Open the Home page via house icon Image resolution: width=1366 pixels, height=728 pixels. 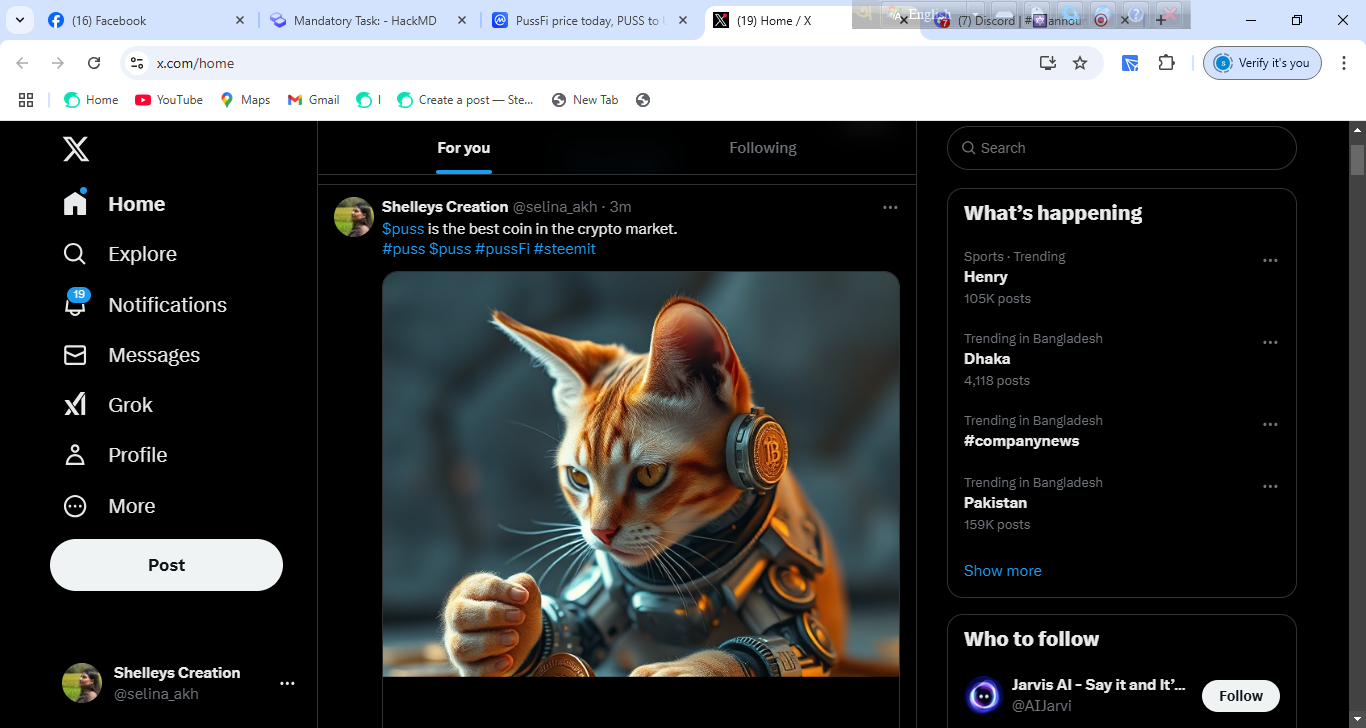[x=75, y=203]
